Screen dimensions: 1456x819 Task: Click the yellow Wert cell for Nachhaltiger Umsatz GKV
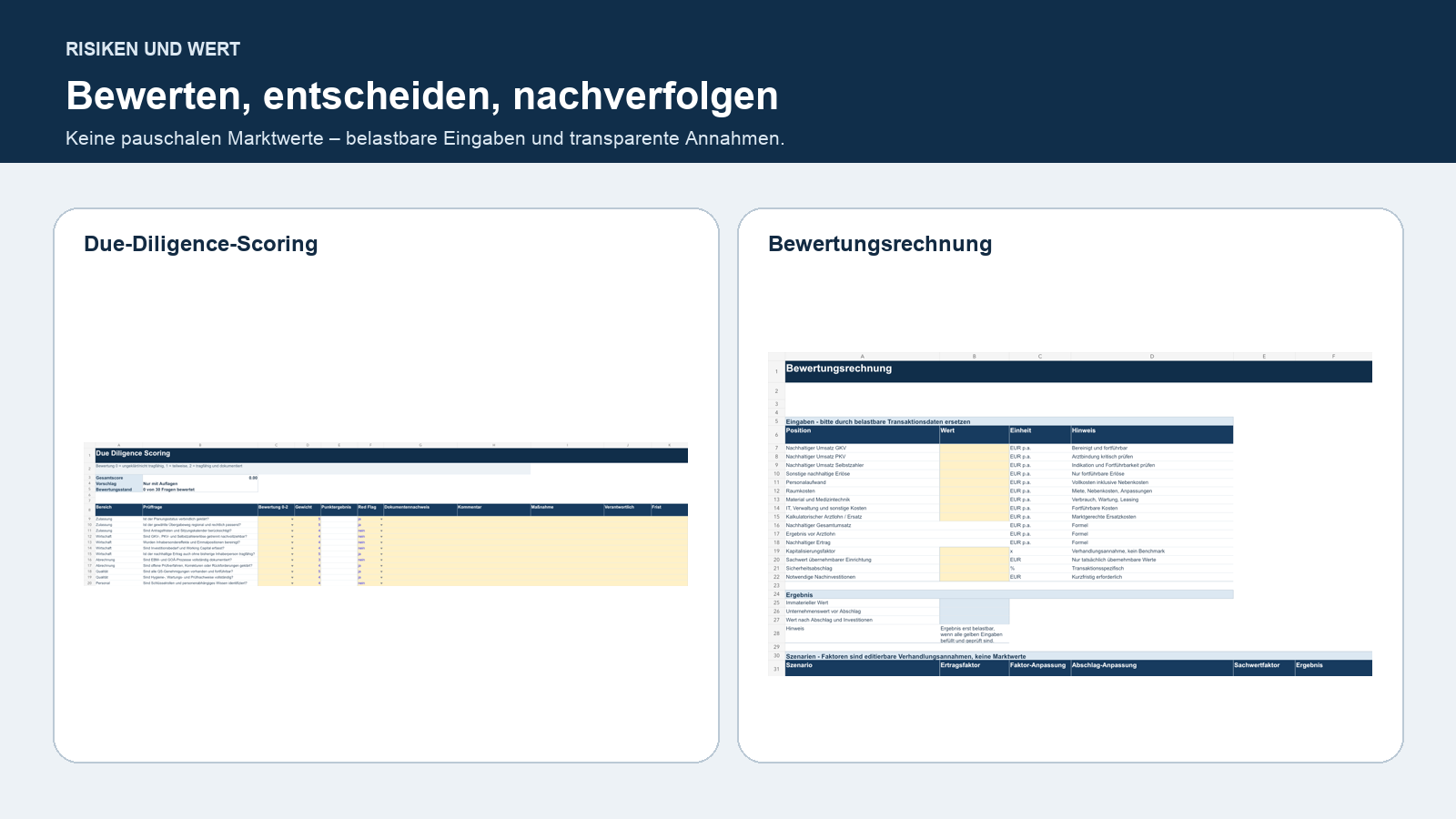tap(974, 448)
